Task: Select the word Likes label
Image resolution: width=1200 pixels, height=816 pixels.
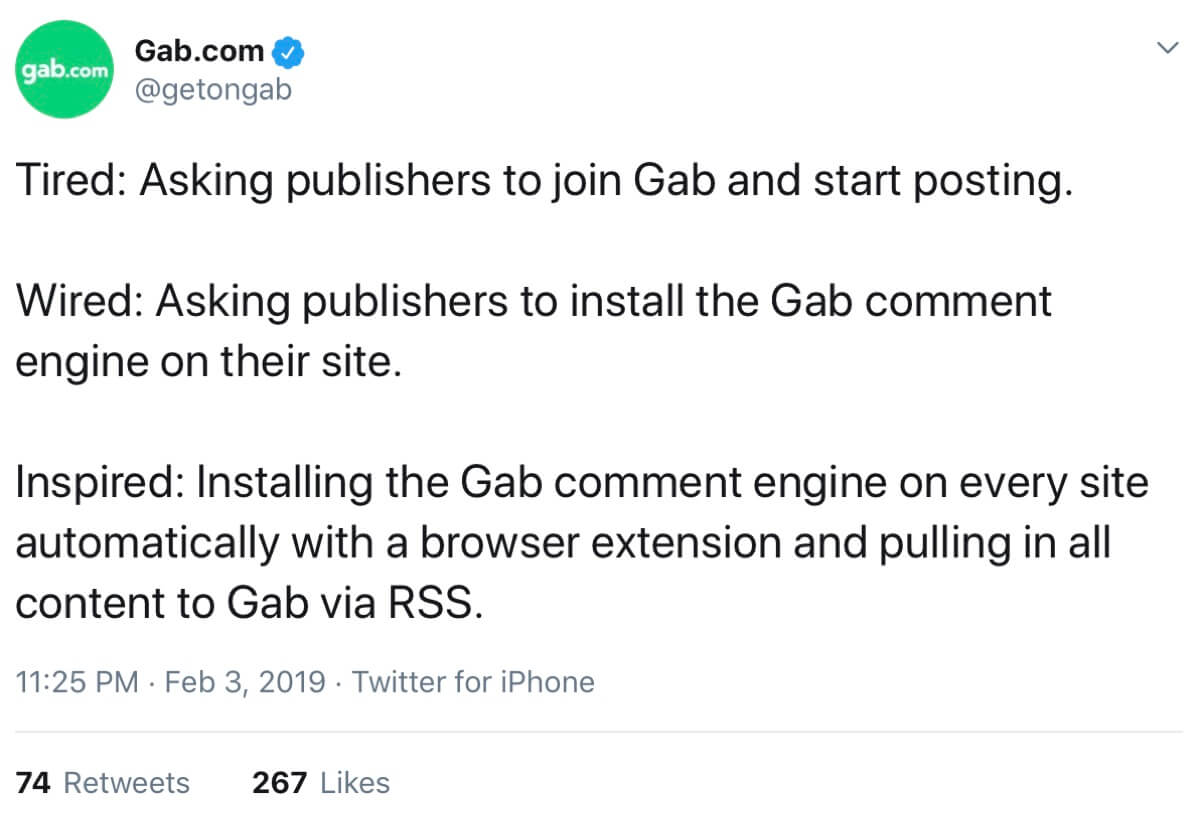Action: pyautogui.click(x=355, y=782)
